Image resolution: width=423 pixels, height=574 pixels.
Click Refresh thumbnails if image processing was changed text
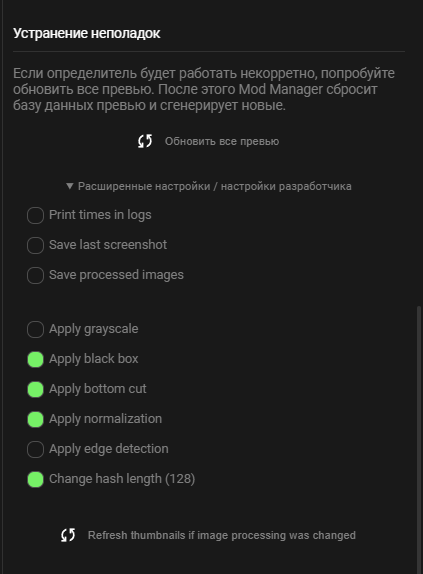click(222, 535)
